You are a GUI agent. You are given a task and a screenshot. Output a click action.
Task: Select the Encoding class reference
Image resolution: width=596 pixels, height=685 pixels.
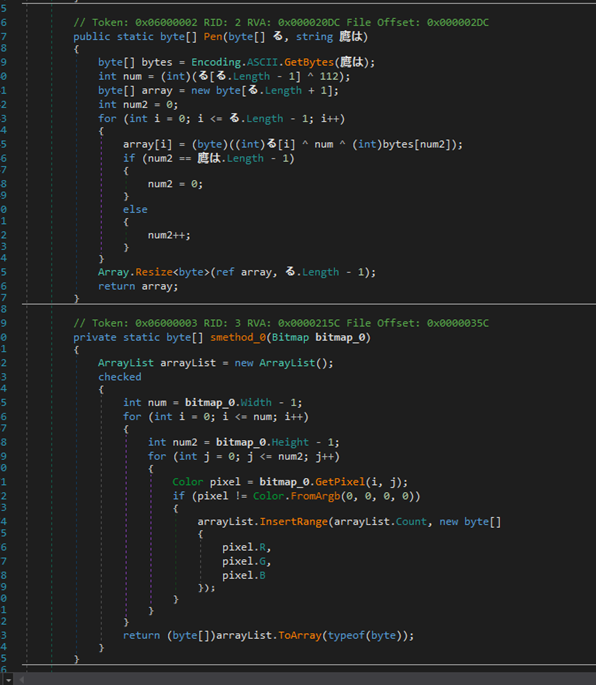click(x=216, y=62)
